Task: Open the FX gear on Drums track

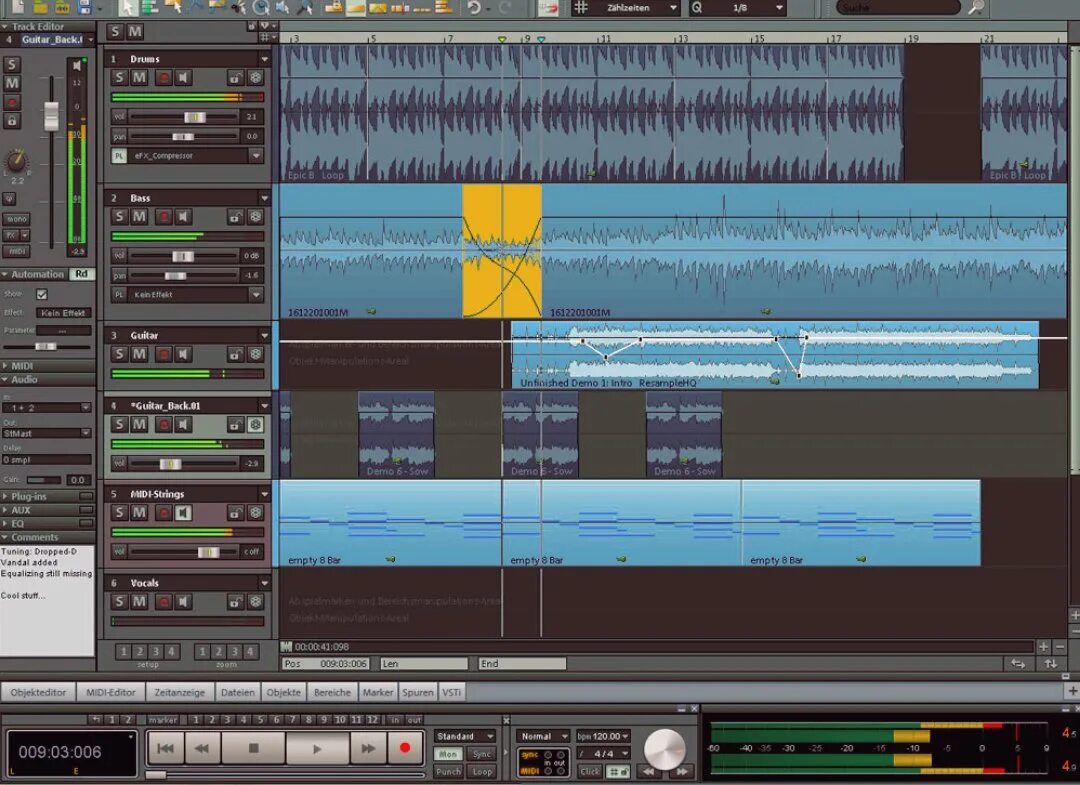Action: (256, 78)
